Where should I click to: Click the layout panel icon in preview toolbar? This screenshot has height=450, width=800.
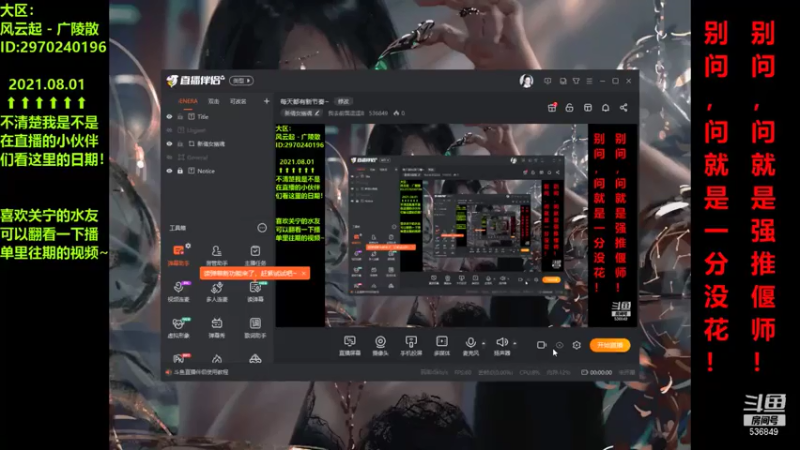pos(588,108)
